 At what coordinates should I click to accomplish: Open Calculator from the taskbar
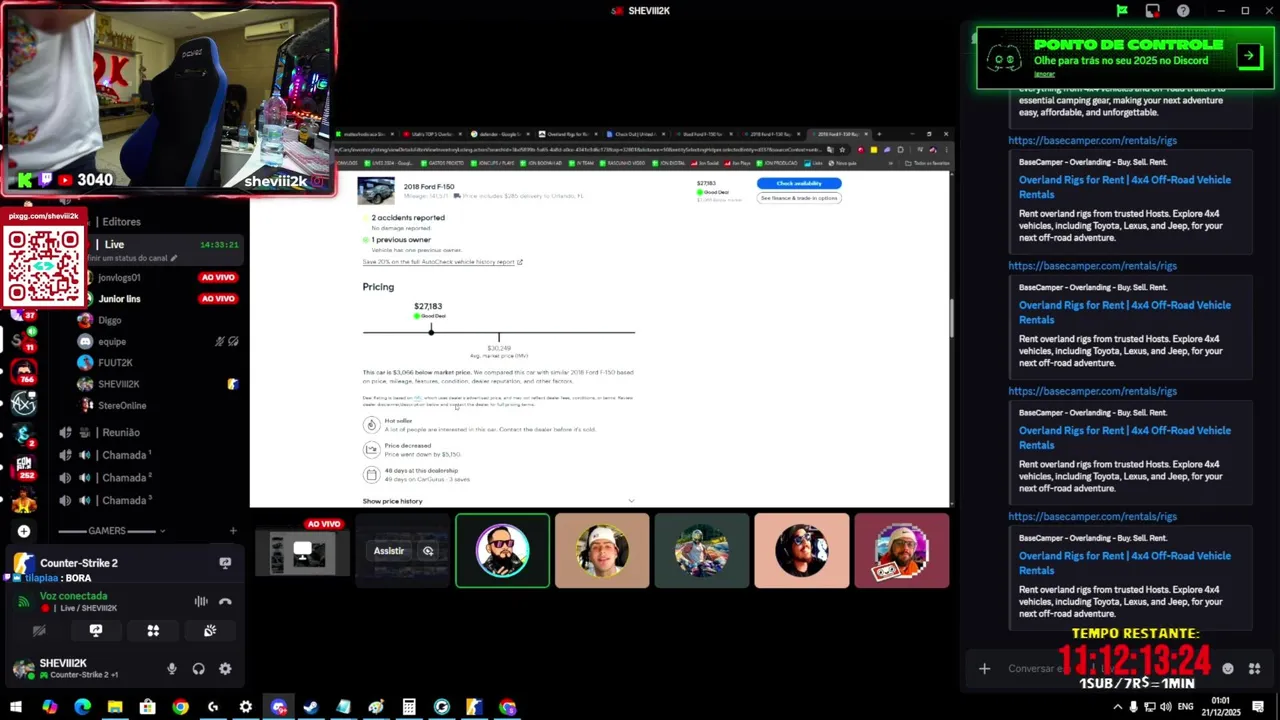point(409,707)
